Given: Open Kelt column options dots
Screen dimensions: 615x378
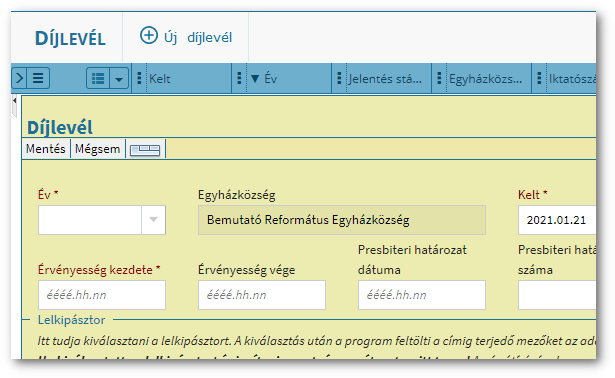Looking at the screenshot, I should (139, 78).
